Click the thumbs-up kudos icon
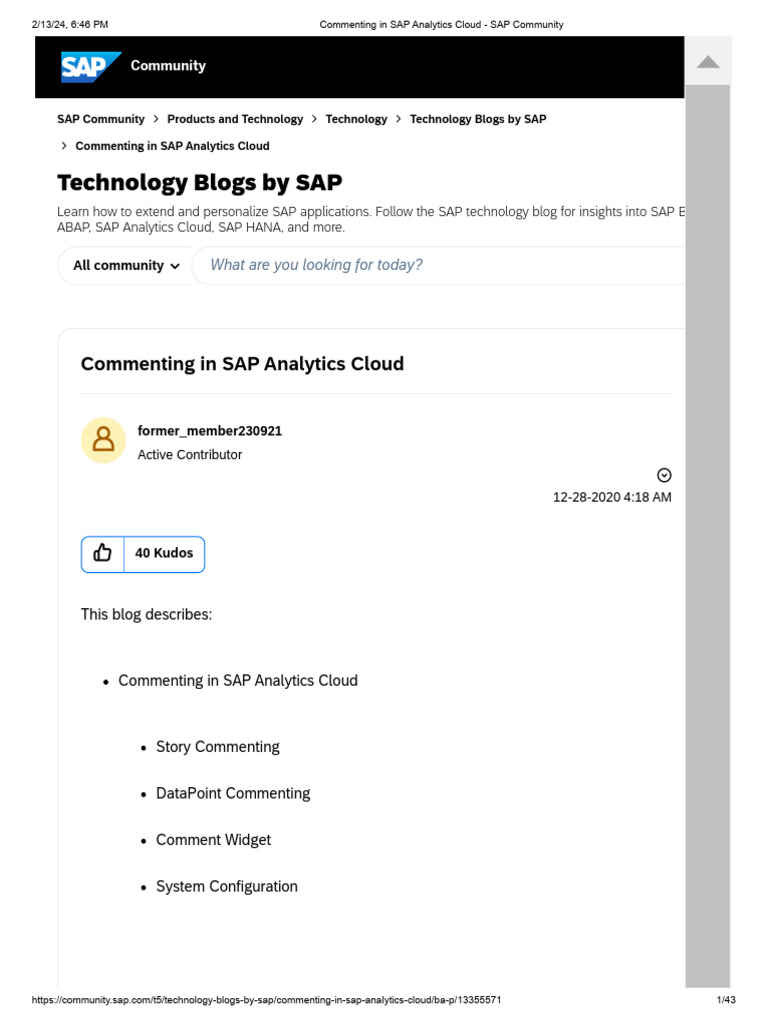Image resolution: width=768 pixels, height=1024 pixels. [x=103, y=553]
